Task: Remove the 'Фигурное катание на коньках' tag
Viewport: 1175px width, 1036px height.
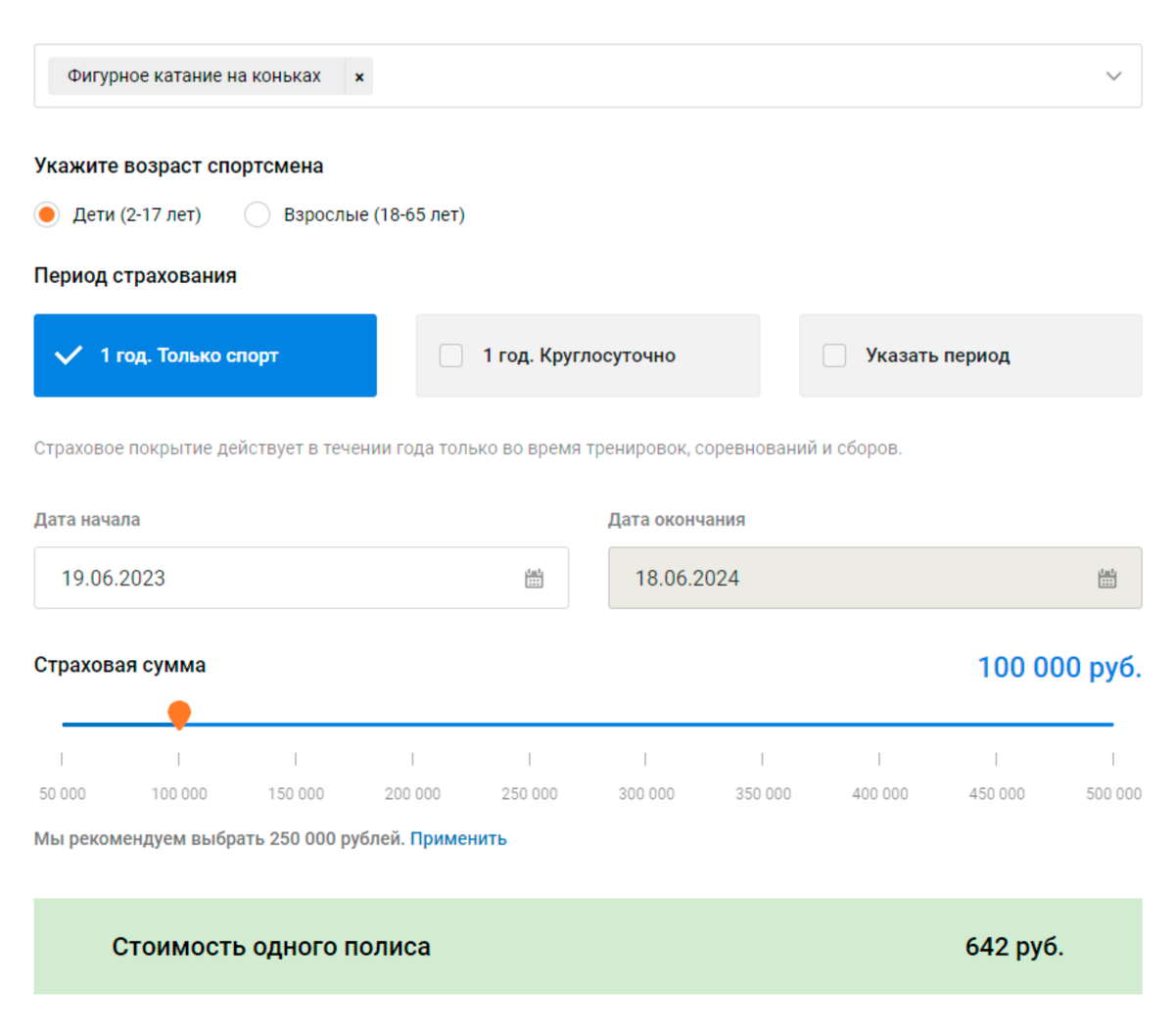Action: [359, 76]
